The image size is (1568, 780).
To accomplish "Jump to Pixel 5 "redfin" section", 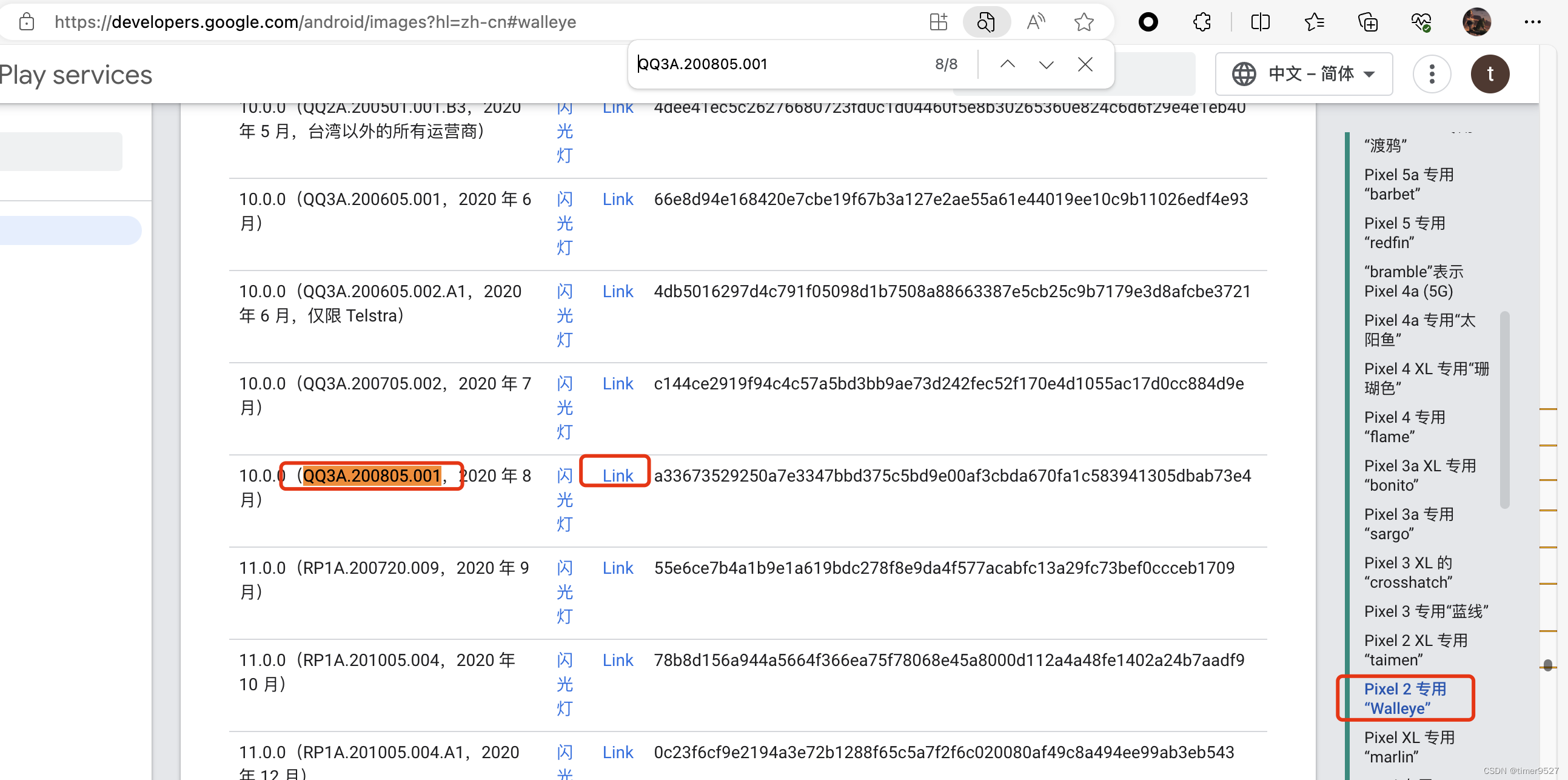I will coord(1404,232).
